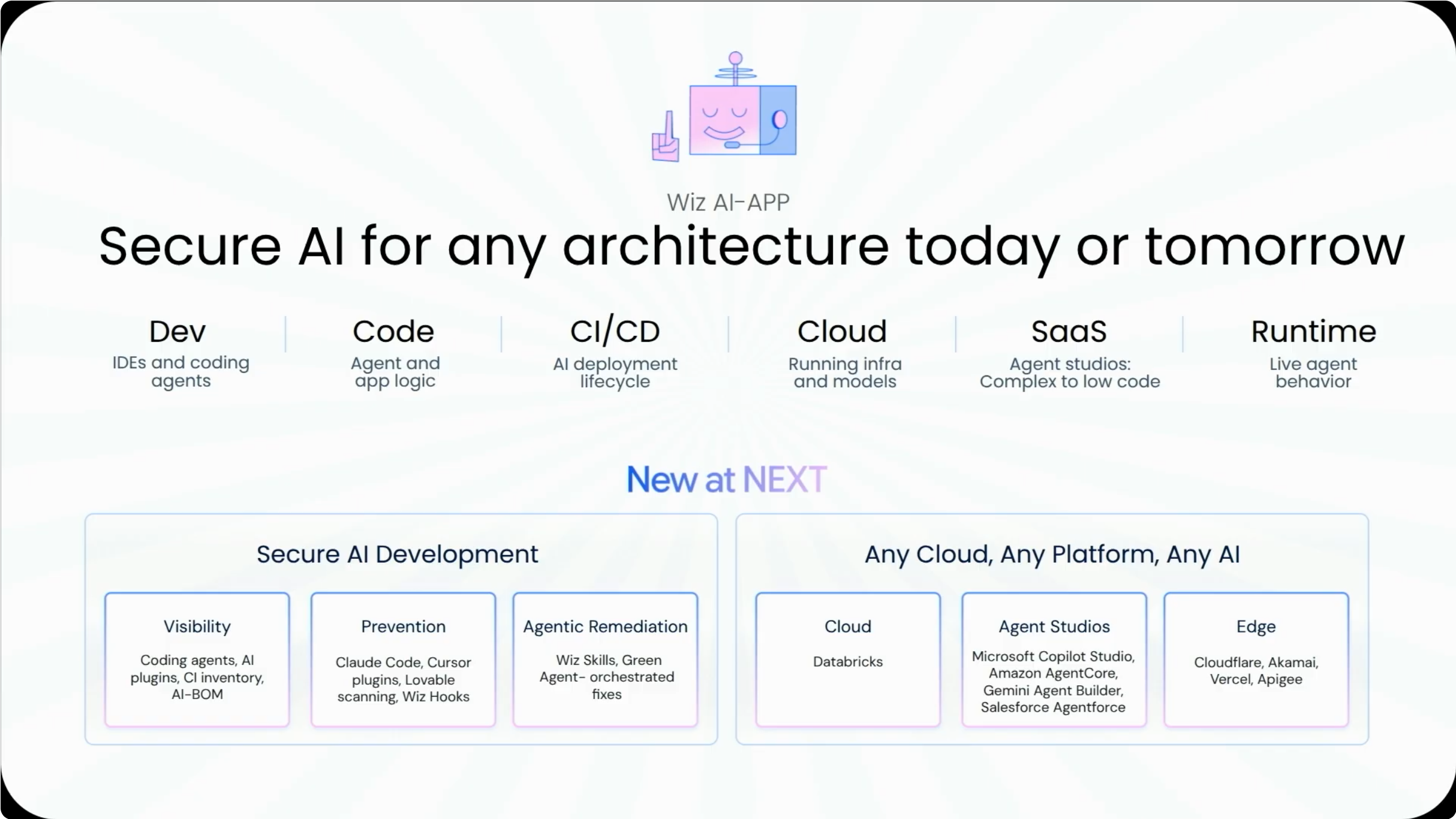Open the Agentic Remediation card
This screenshot has width=1456, height=819.
(606, 660)
